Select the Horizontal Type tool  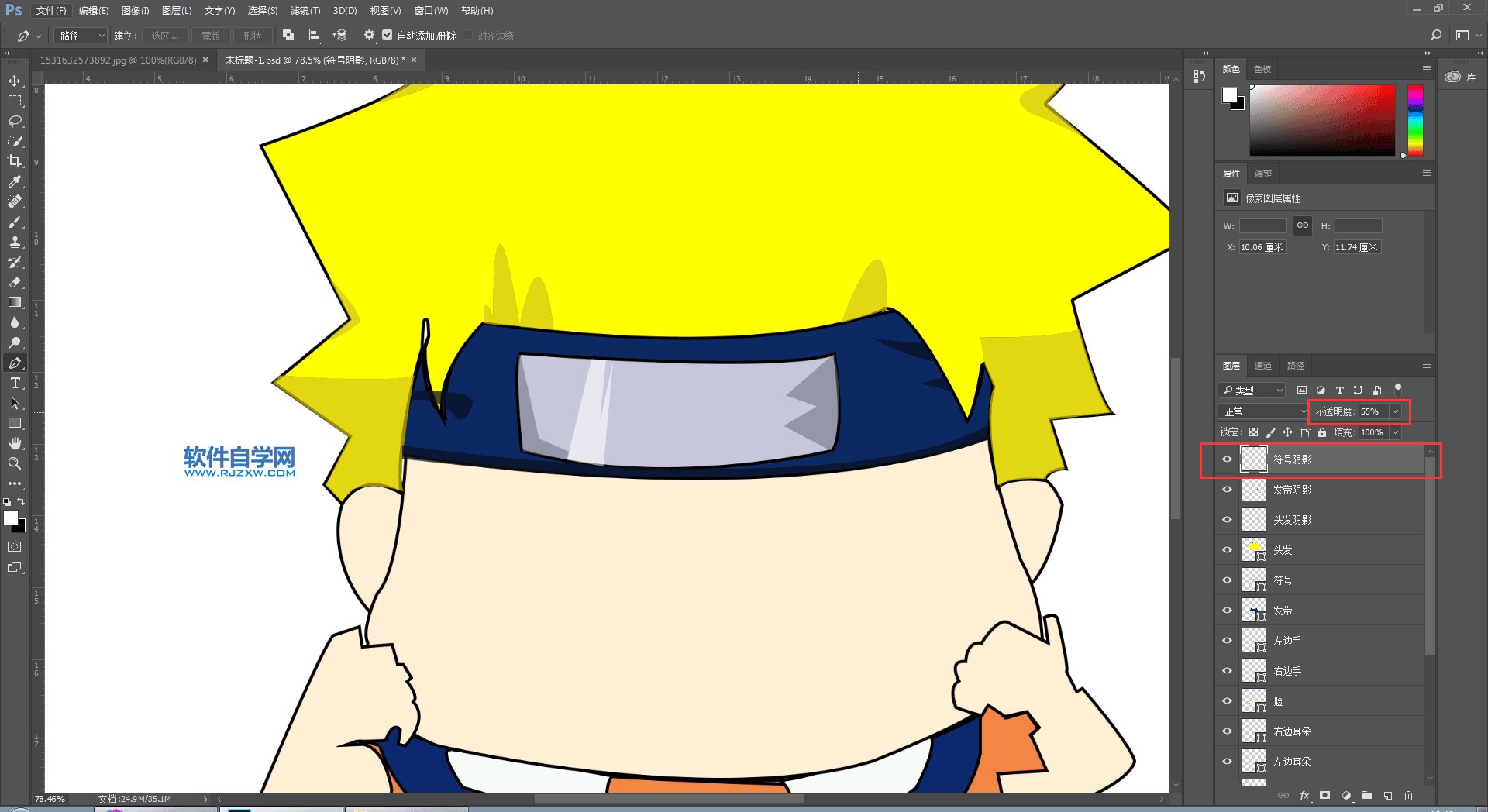click(x=15, y=384)
